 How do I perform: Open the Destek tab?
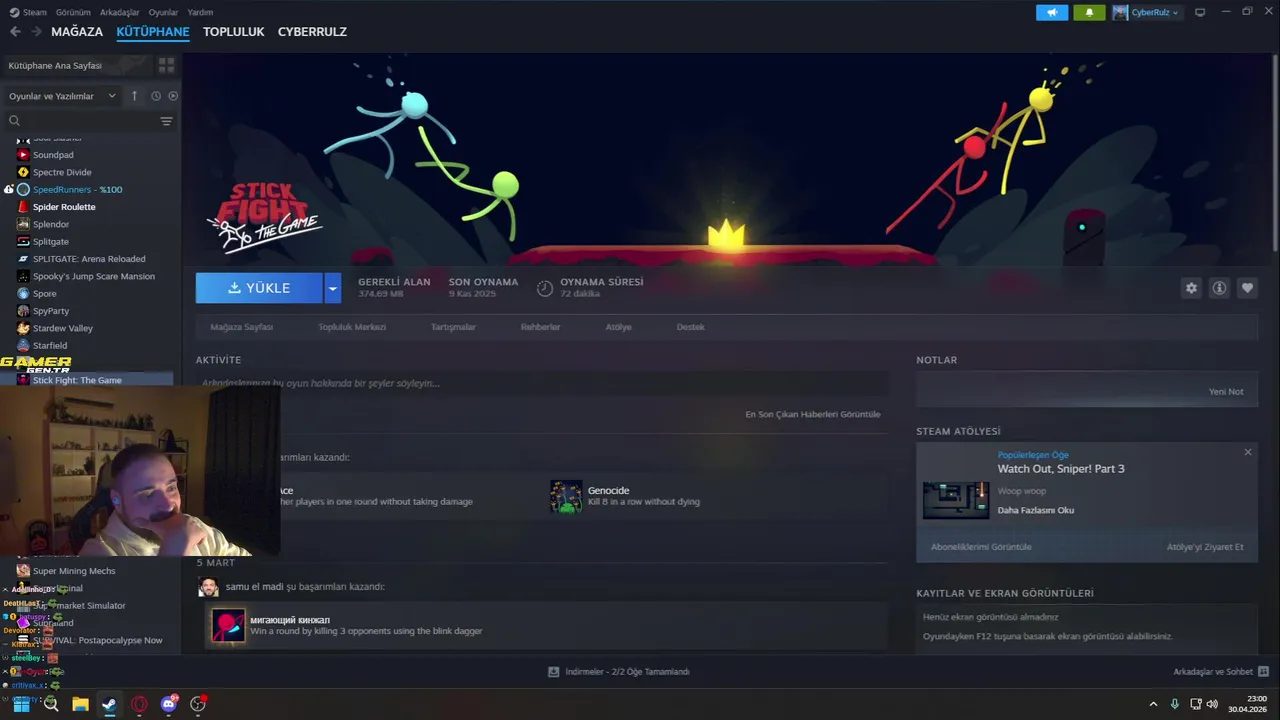click(x=690, y=327)
